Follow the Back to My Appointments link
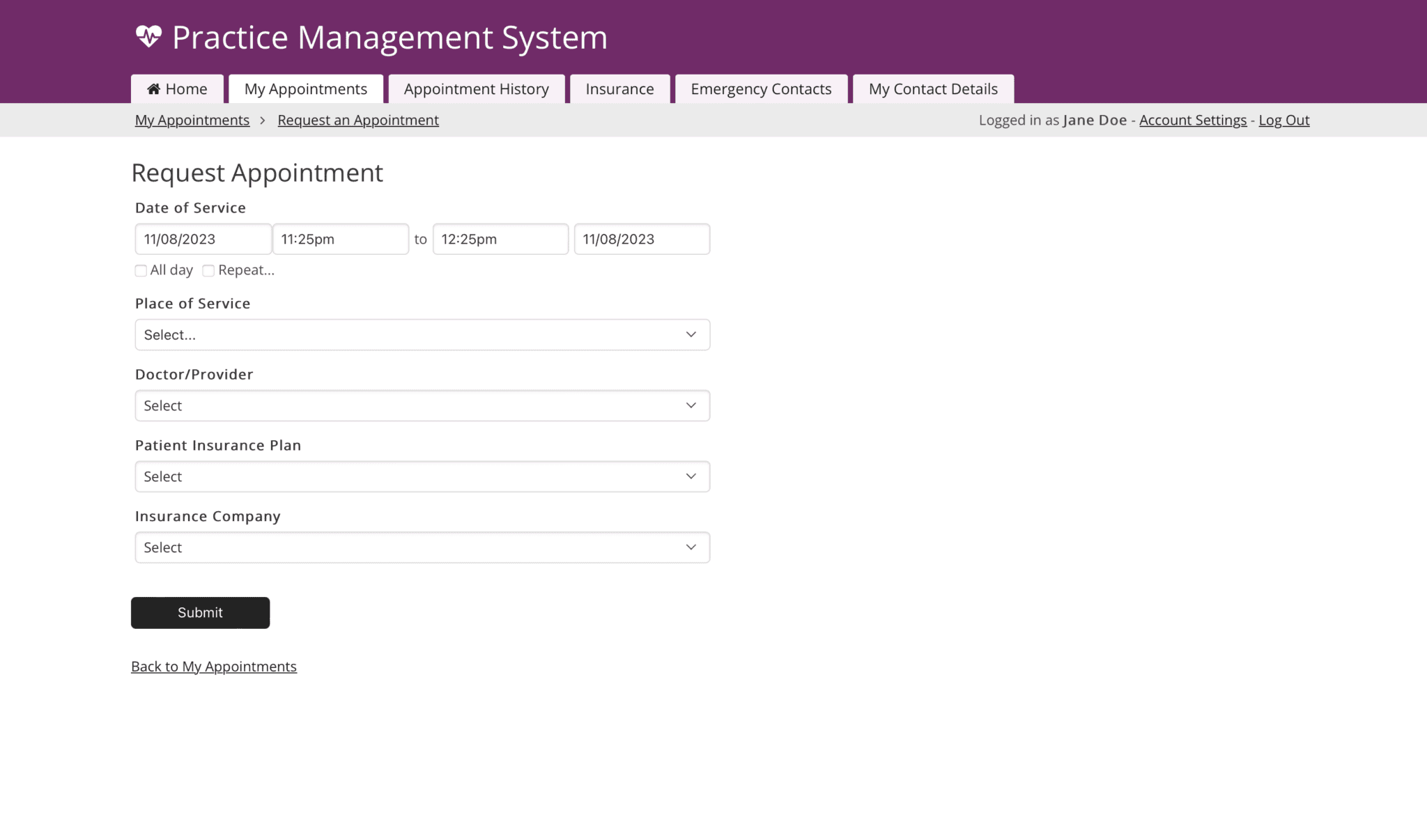1427x840 pixels. pos(213,666)
